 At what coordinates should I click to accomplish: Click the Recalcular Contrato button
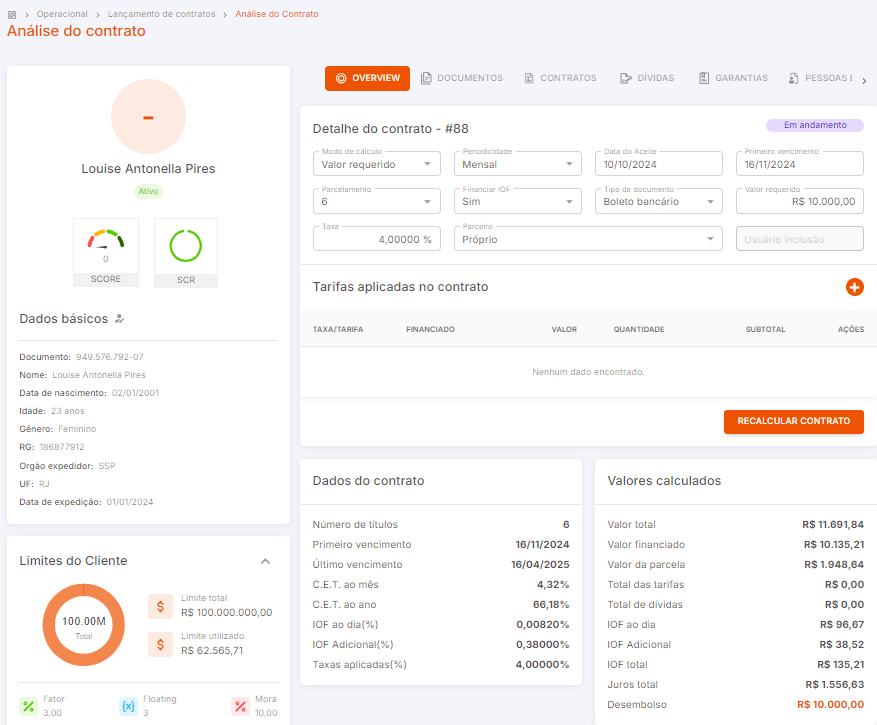pos(794,421)
